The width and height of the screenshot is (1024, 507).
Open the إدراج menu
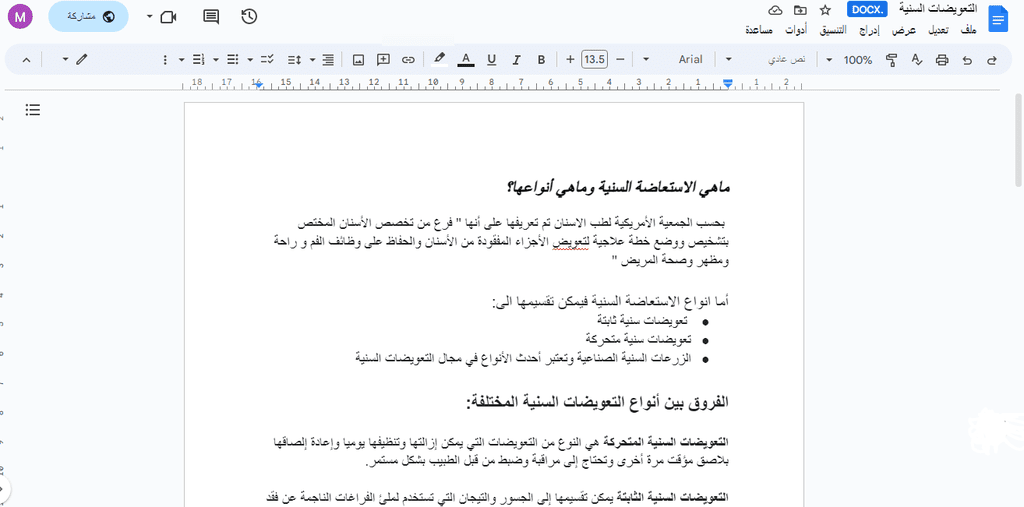[x=871, y=31]
